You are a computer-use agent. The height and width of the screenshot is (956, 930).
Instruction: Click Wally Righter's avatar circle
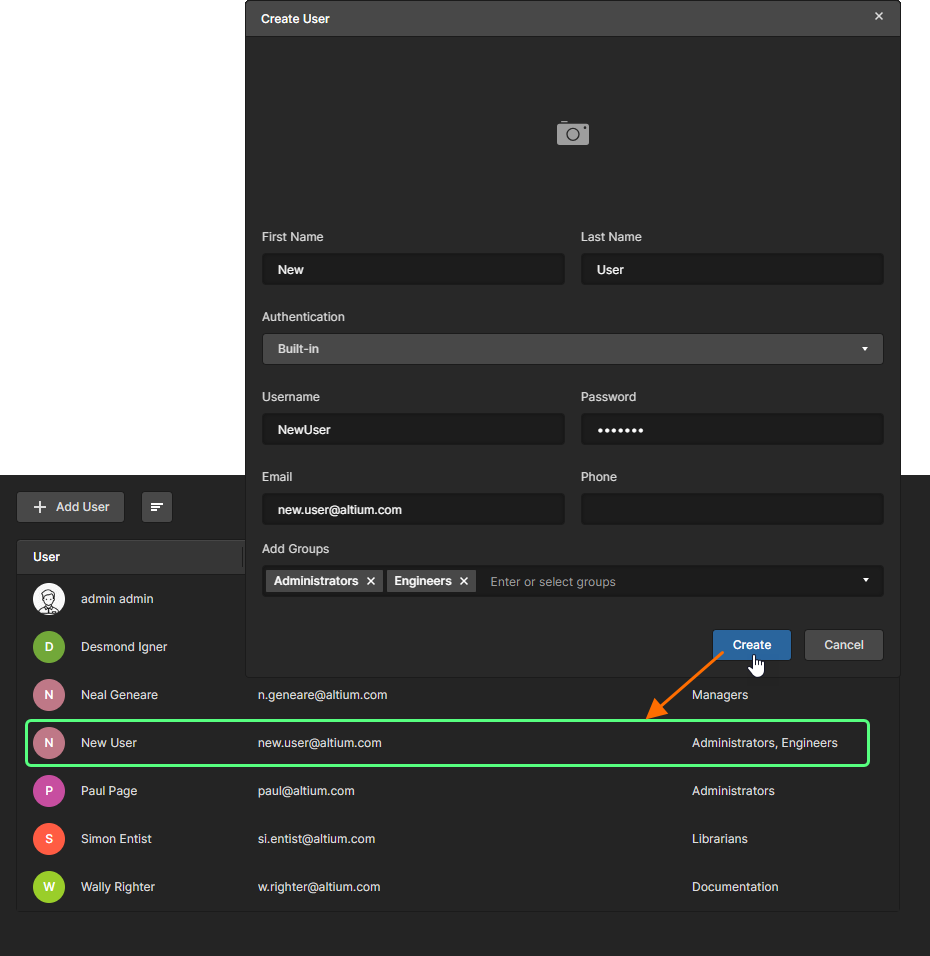coord(49,887)
